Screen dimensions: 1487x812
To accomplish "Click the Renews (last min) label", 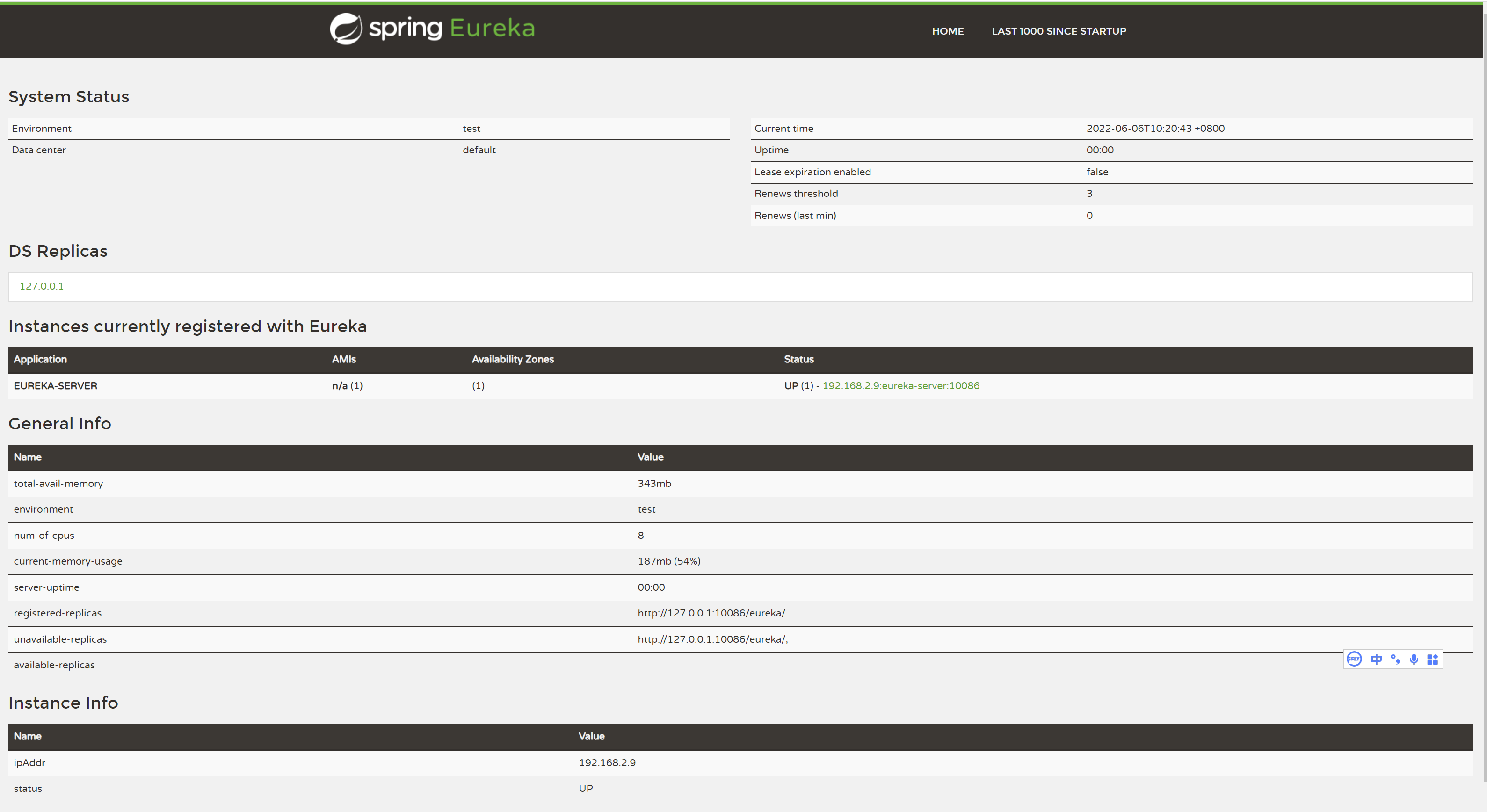I will [x=795, y=215].
